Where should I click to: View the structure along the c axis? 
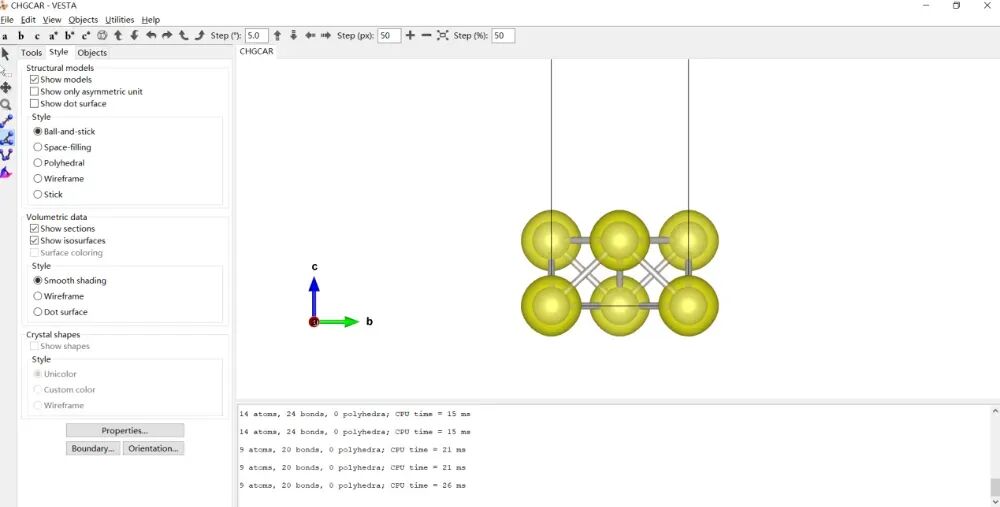(x=37, y=36)
